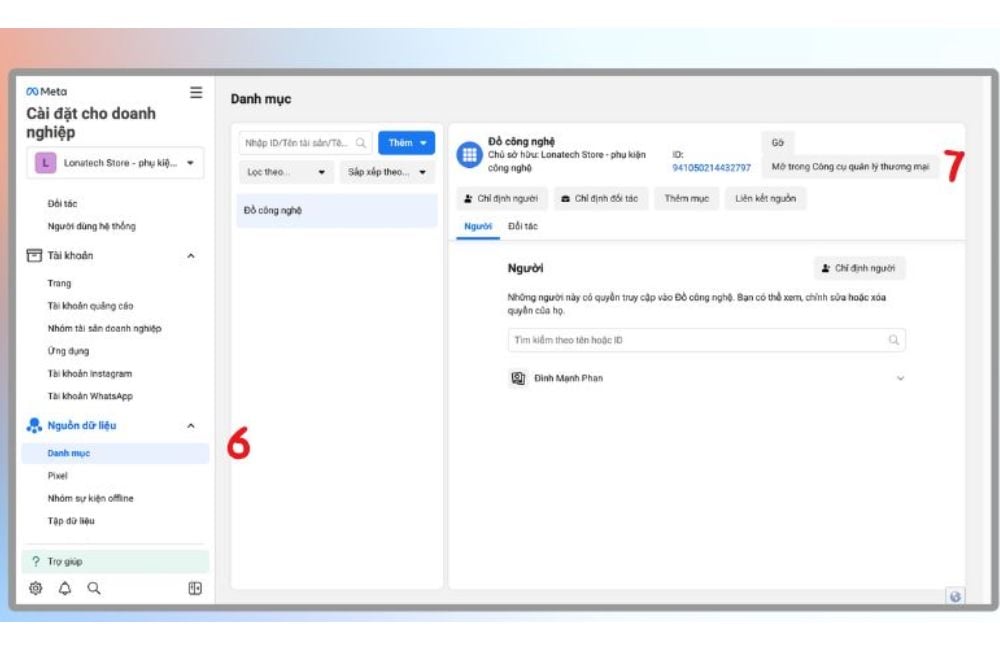Select Đồ công nghệ in catalog list
Image resolution: width=1000 pixels, height=650 pixels.
pyautogui.click(x=337, y=211)
